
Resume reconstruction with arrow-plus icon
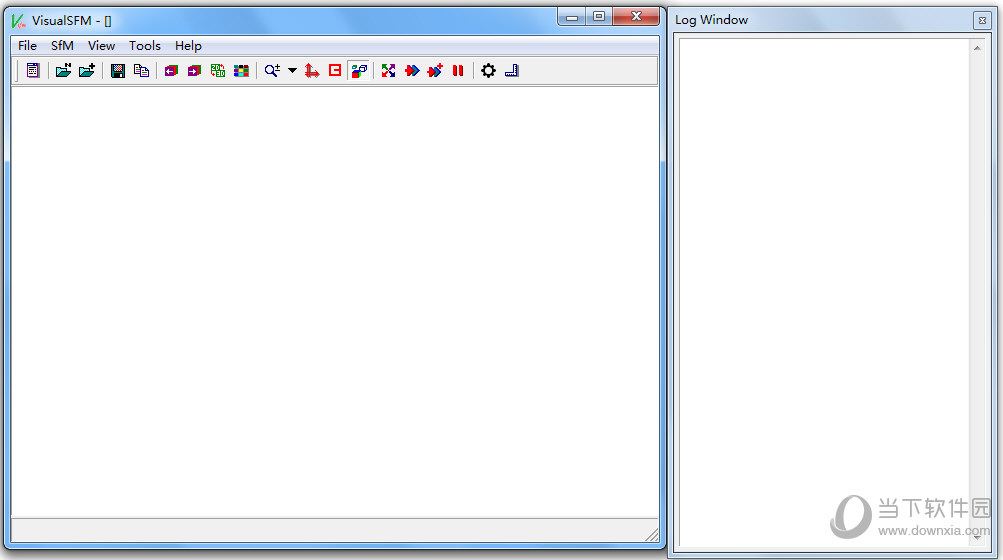click(435, 70)
